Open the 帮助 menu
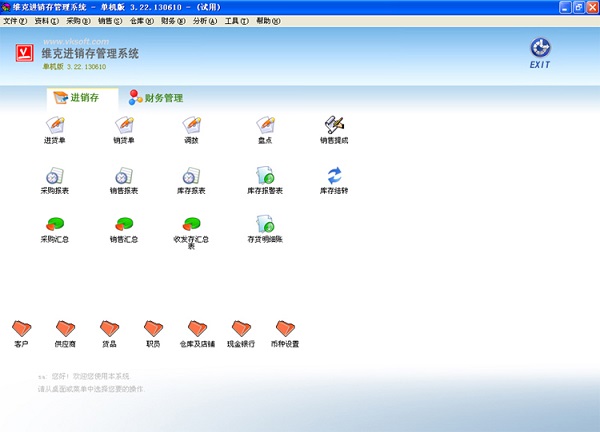600x432 pixels. (268, 21)
